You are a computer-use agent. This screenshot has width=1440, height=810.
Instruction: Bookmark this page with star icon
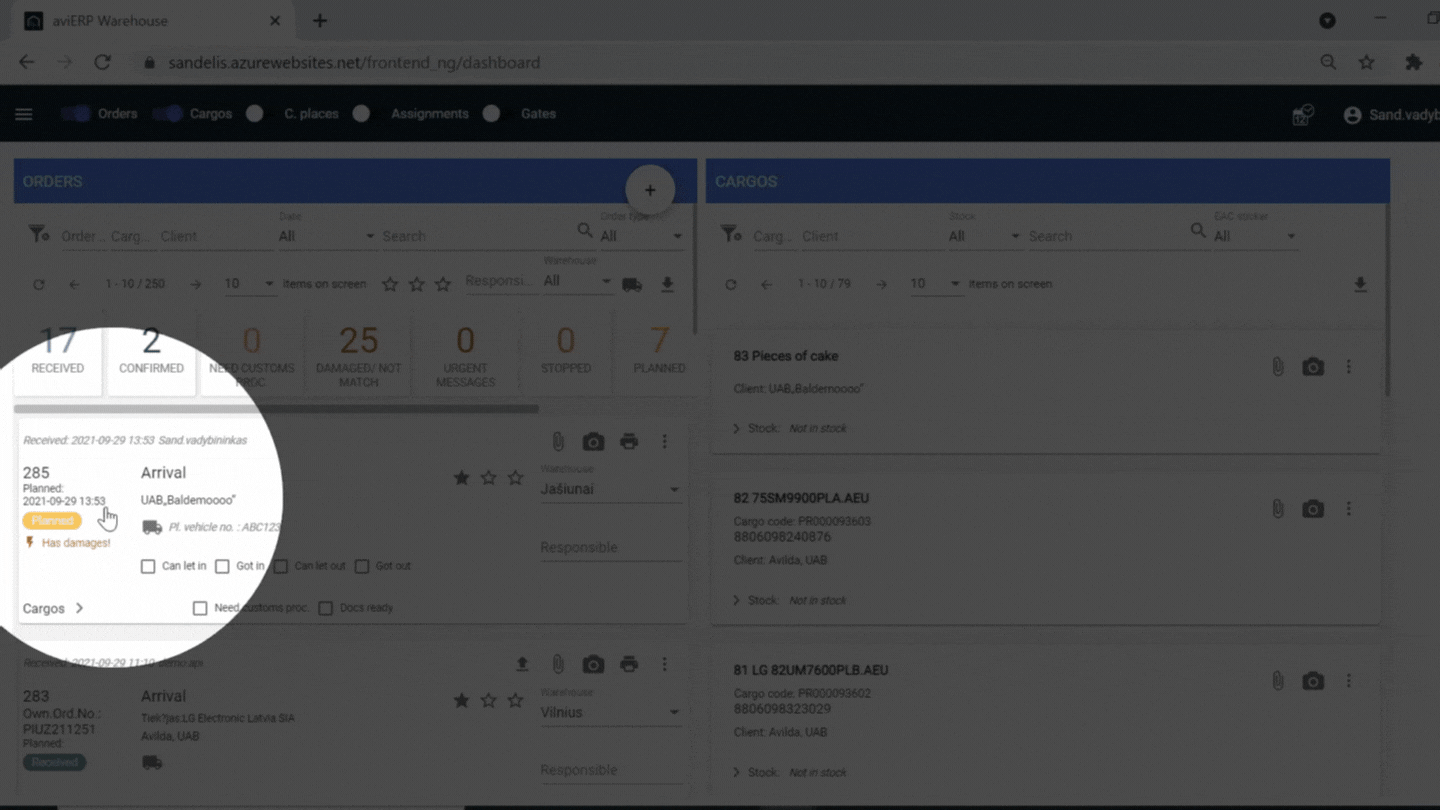coord(1367,62)
